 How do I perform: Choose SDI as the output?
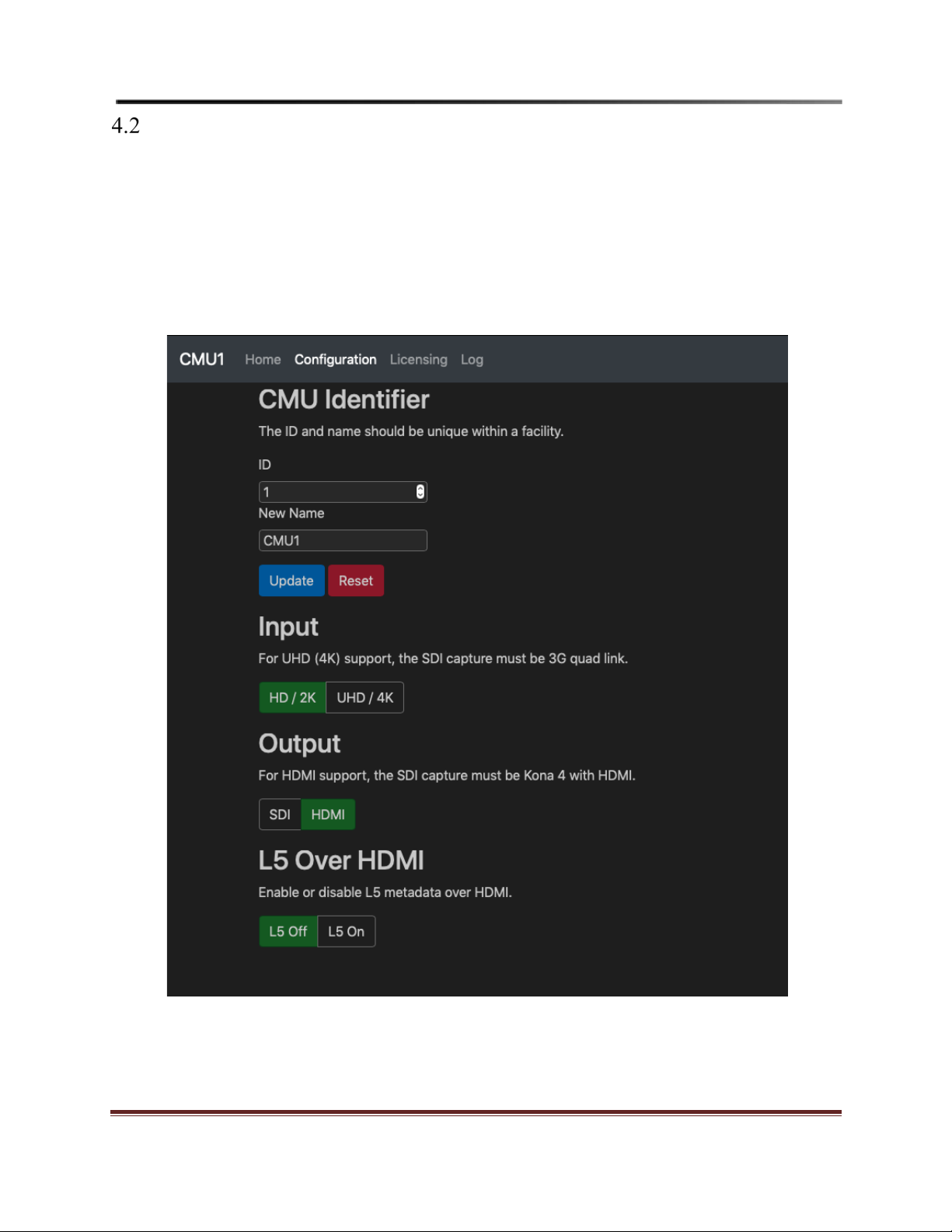(x=280, y=815)
